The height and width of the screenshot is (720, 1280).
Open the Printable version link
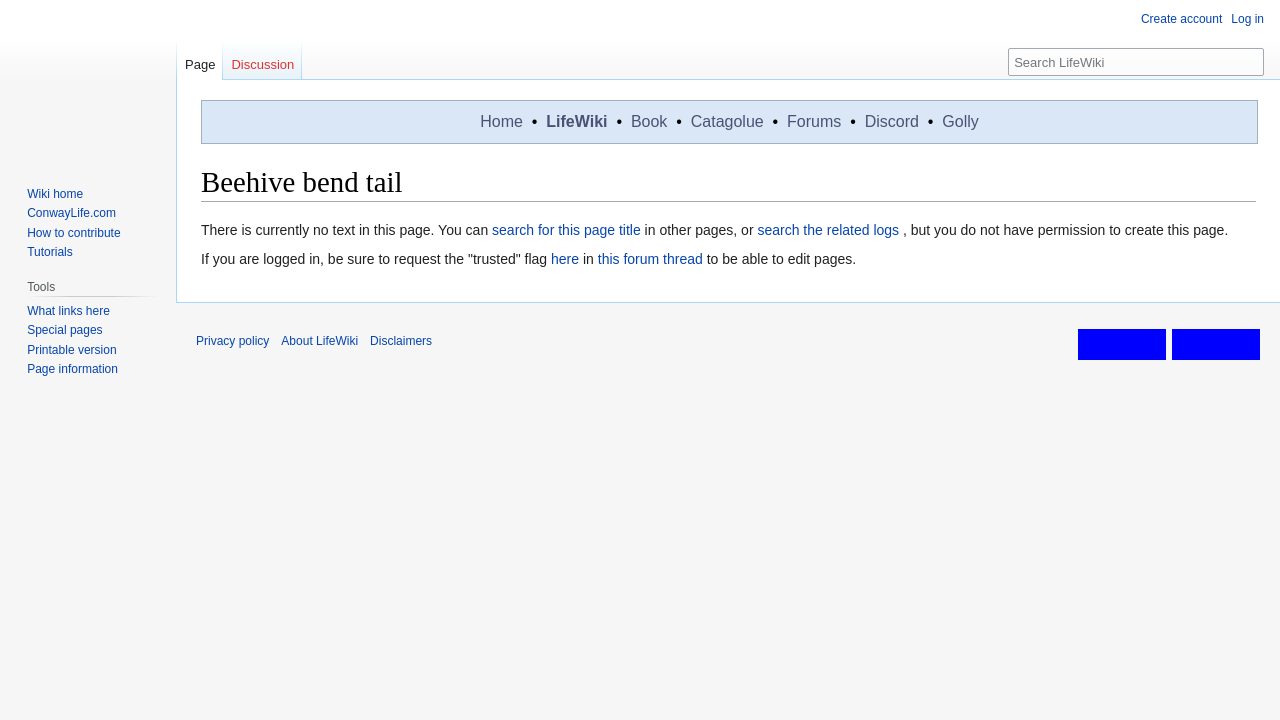[72, 350]
